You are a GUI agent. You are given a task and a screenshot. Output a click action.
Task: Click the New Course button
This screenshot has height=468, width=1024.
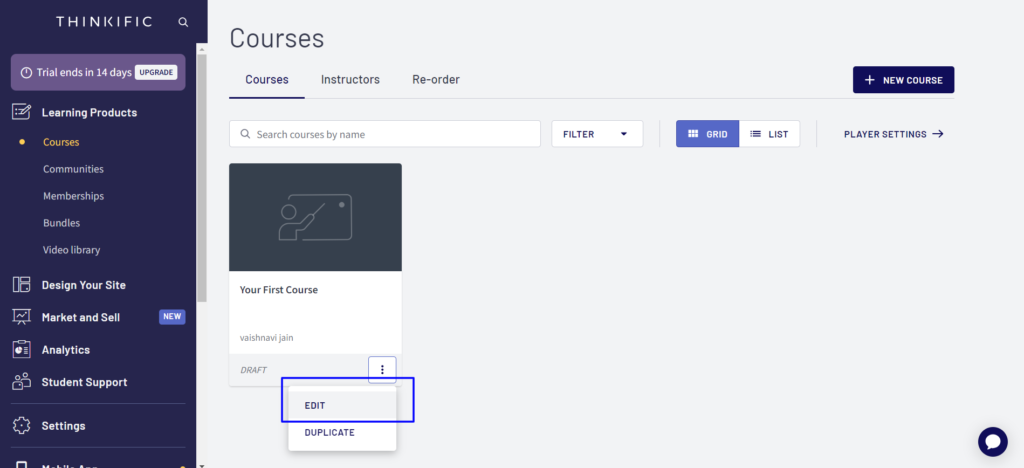click(903, 80)
